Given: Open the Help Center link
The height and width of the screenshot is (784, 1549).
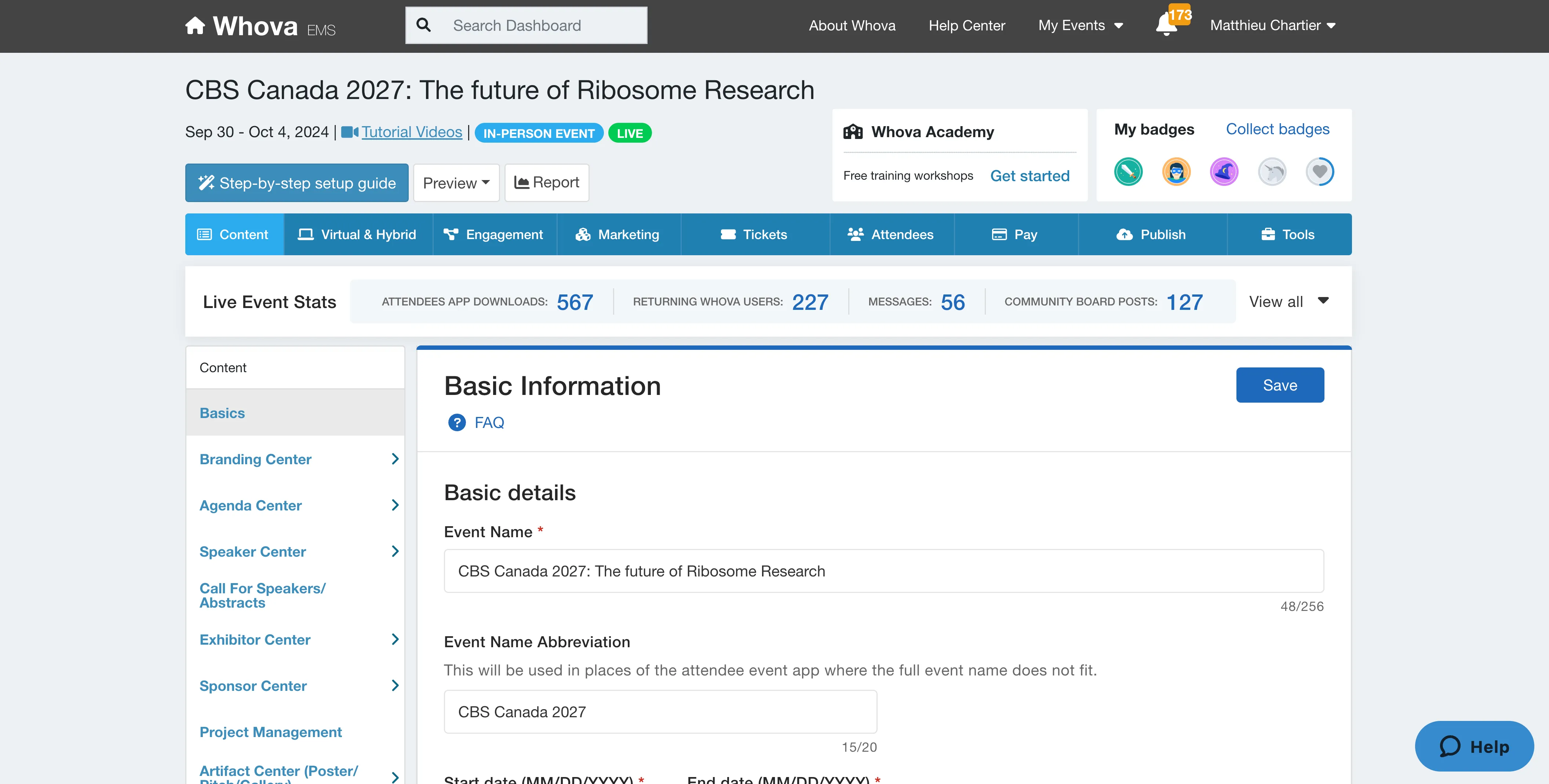Looking at the screenshot, I should click(966, 25).
